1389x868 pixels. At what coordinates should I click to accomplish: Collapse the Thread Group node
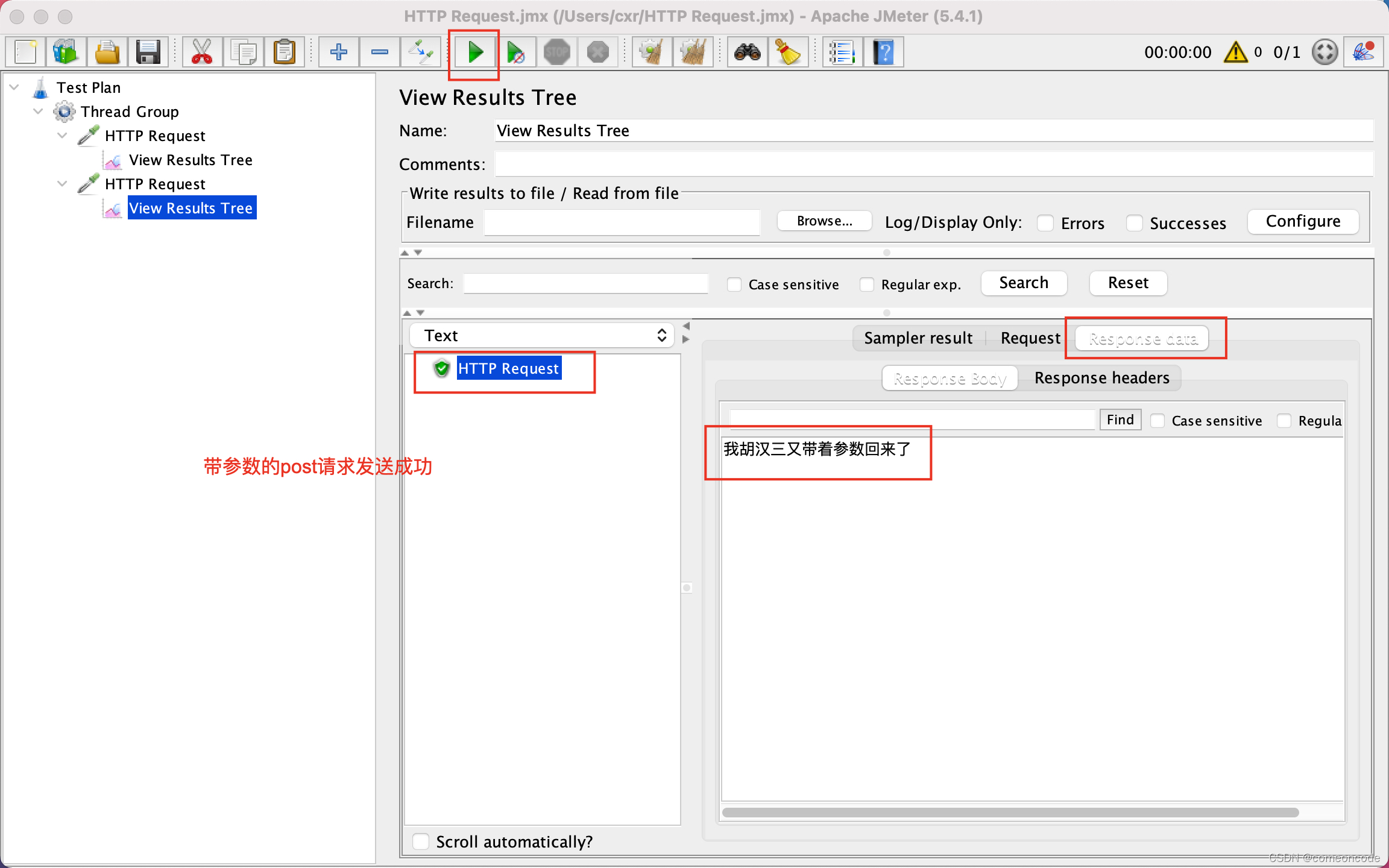(x=39, y=112)
